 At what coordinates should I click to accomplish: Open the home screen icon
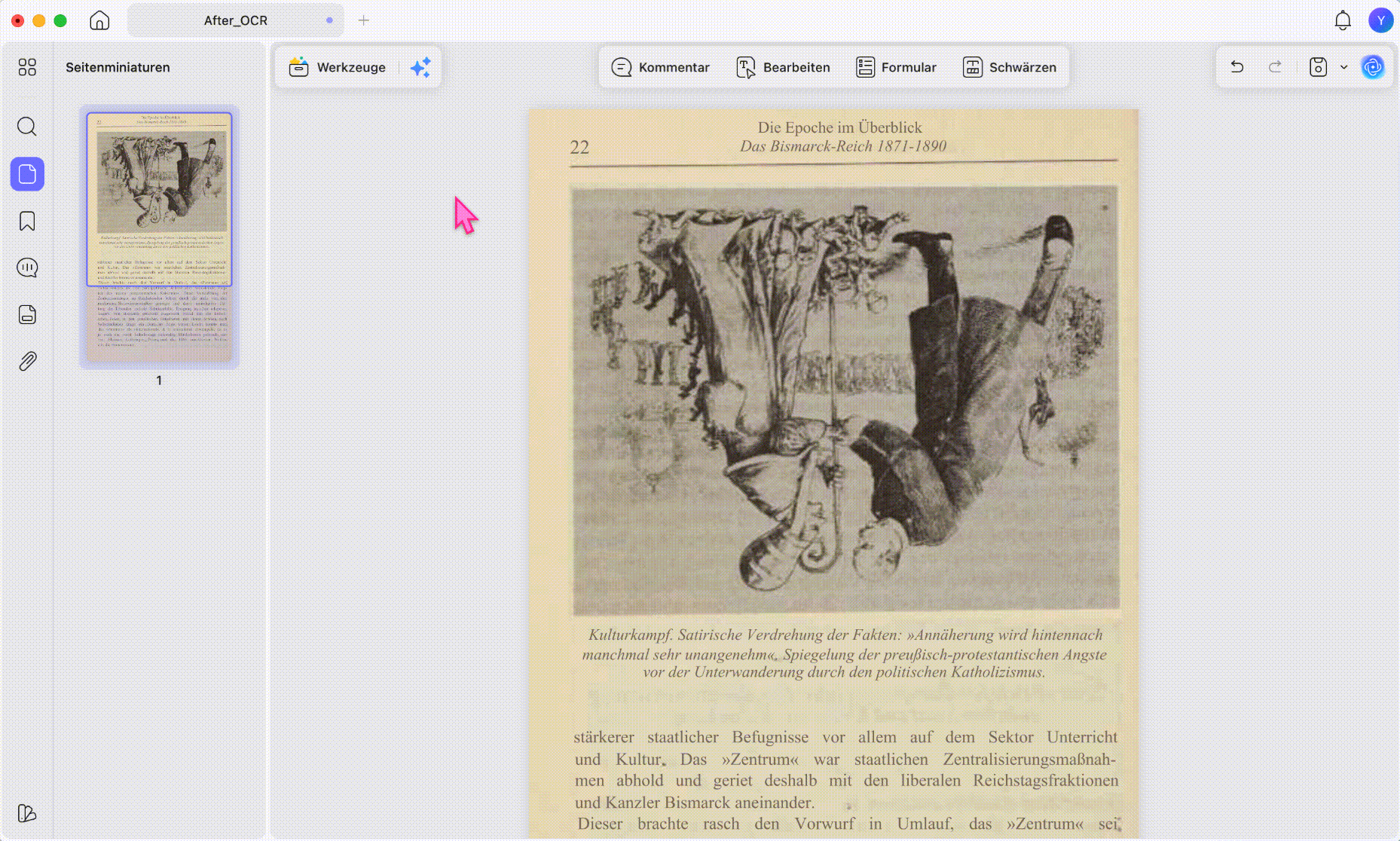pos(99,20)
